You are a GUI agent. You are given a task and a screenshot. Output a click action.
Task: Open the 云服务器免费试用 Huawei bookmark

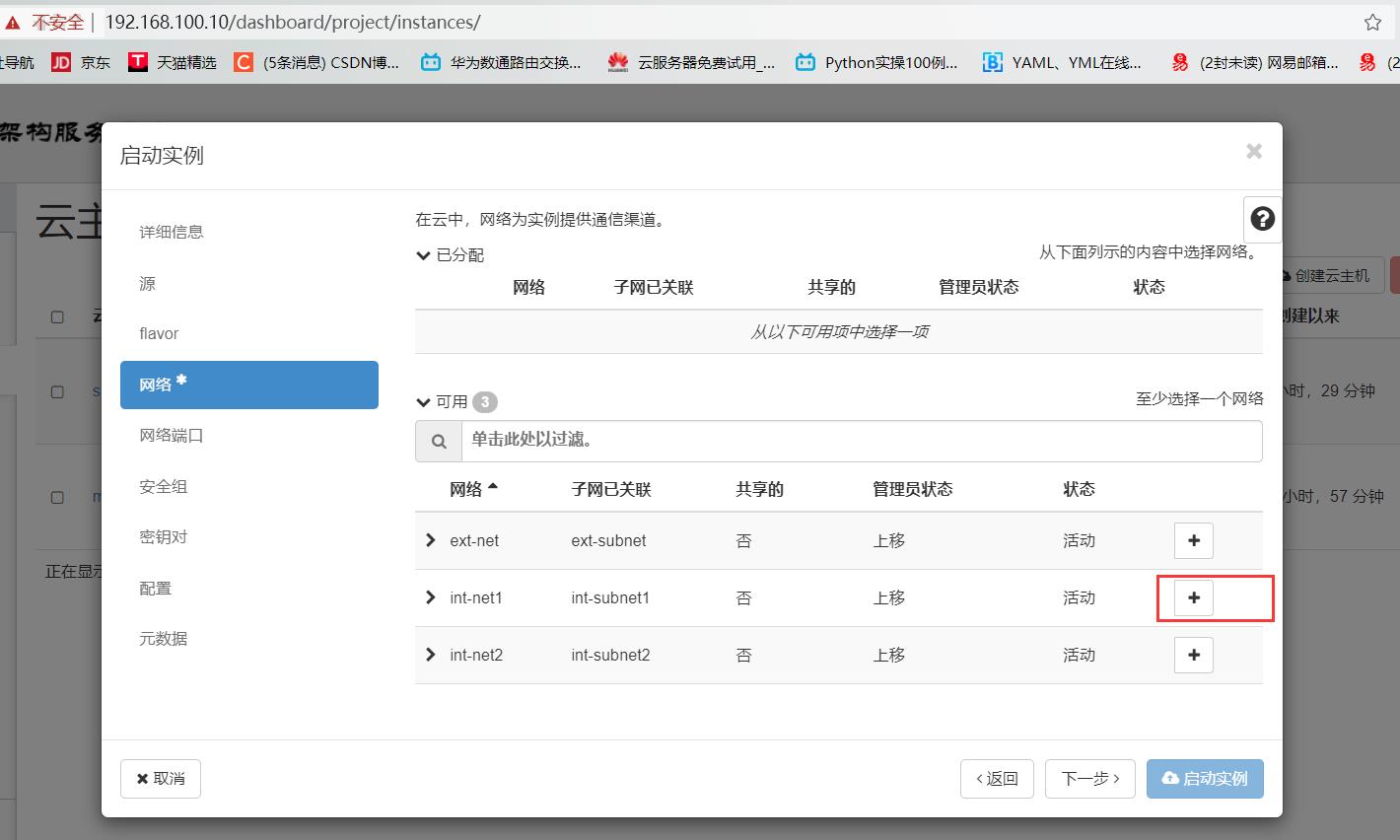pyautogui.click(x=692, y=62)
